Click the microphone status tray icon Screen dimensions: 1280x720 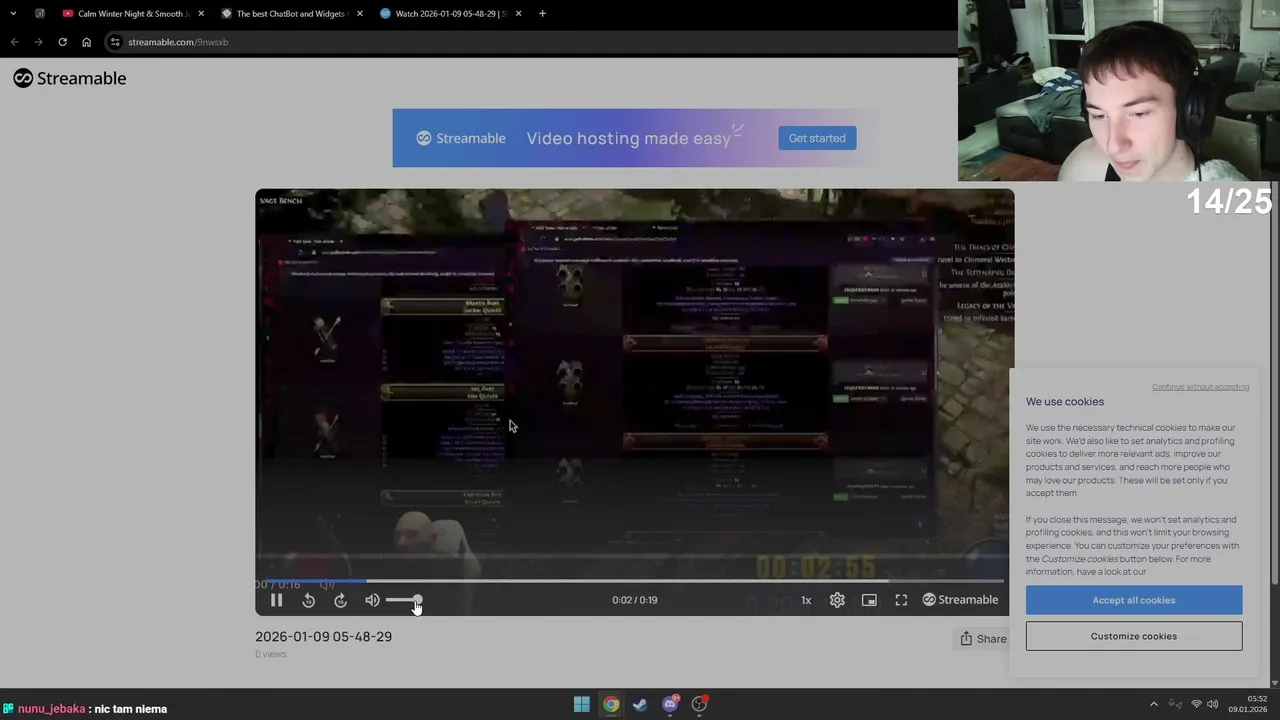pos(1176,704)
